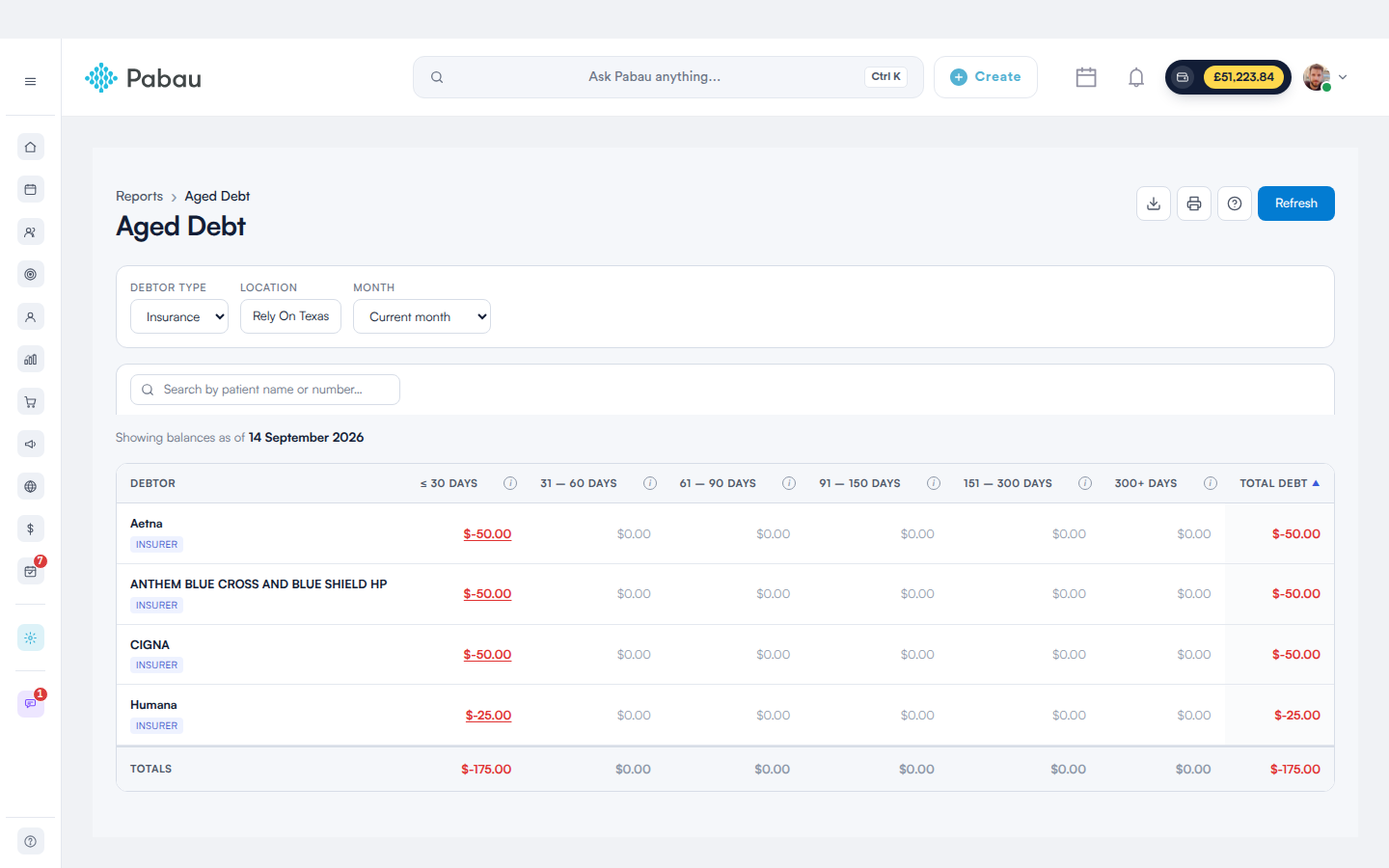Show info for the ≤ 30 Days column

[510, 483]
